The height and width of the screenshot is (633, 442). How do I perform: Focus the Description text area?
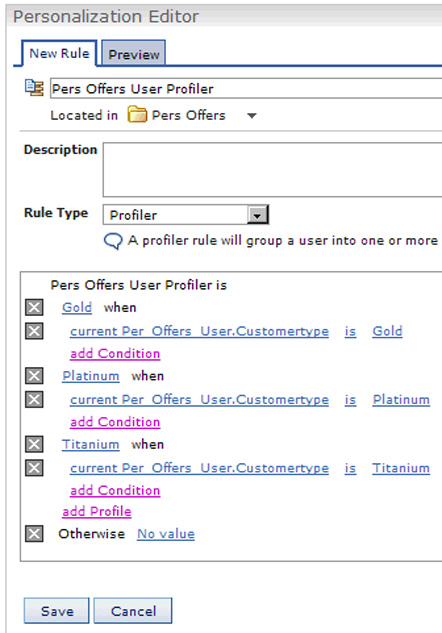pos(272,170)
